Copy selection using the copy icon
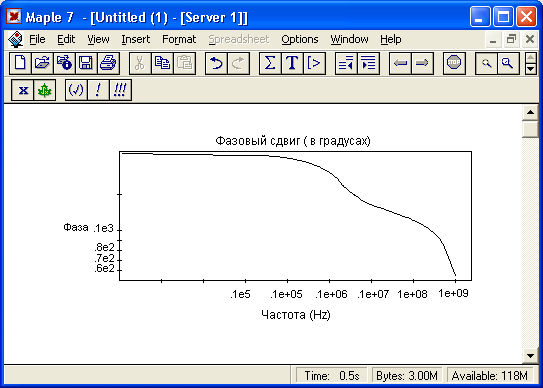 tap(162, 63)
